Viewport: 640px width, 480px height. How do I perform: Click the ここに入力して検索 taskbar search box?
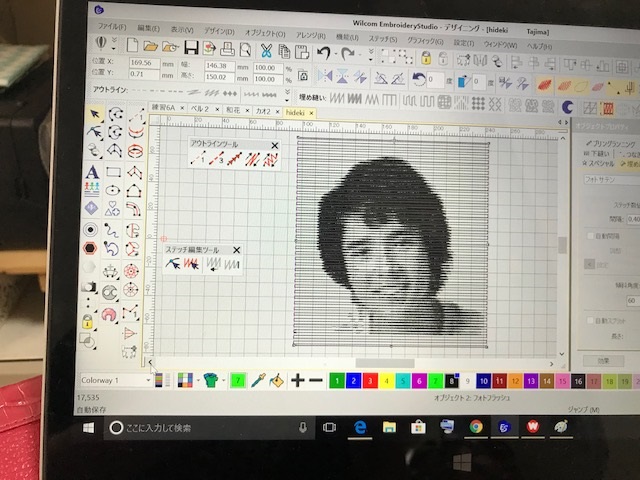tap(209, 428)
